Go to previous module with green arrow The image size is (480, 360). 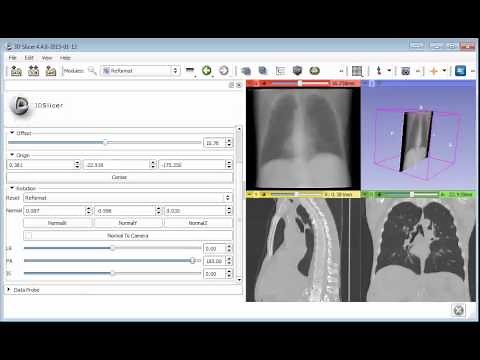click(x=207, y=71)
